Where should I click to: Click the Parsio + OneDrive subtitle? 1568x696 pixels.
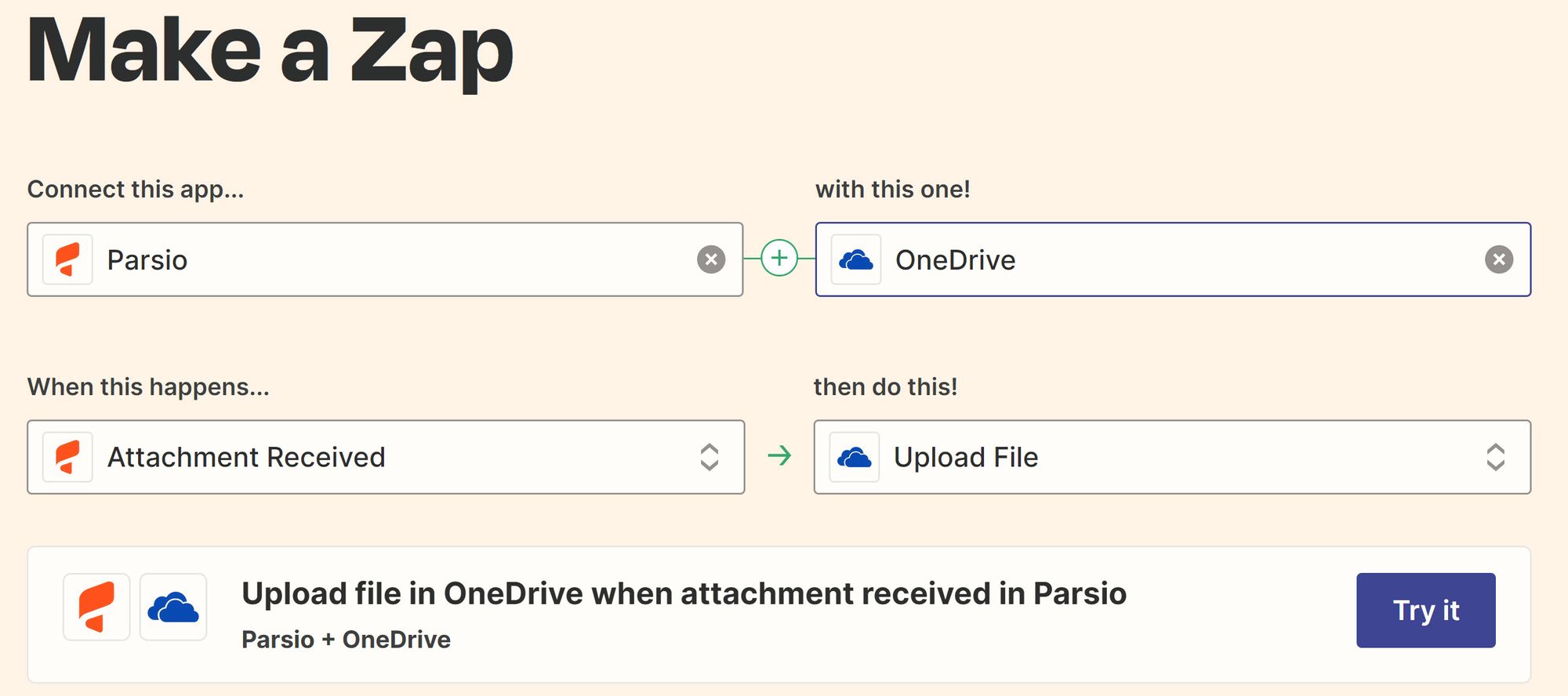pyautogui.click(x=346, y=640)
